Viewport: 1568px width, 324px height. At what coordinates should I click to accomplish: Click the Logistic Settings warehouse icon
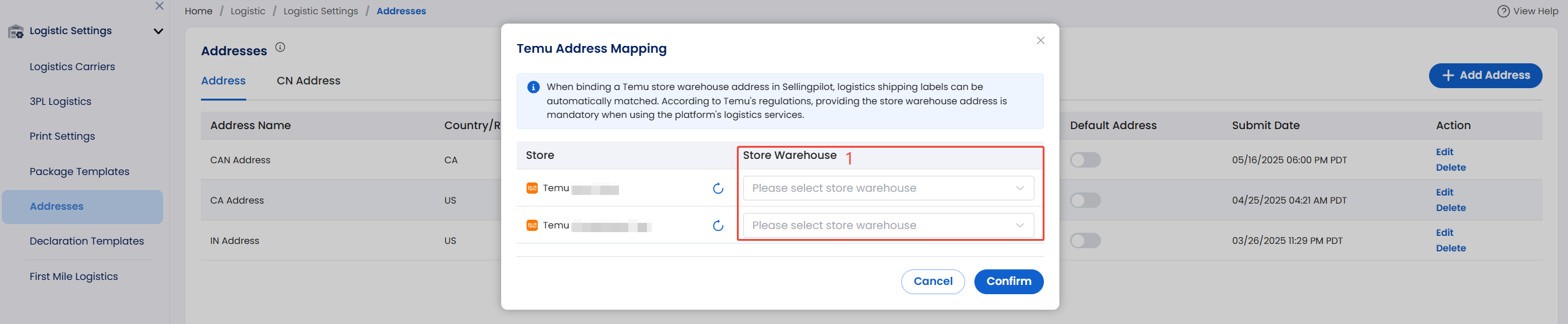click(x=16, y=31)
